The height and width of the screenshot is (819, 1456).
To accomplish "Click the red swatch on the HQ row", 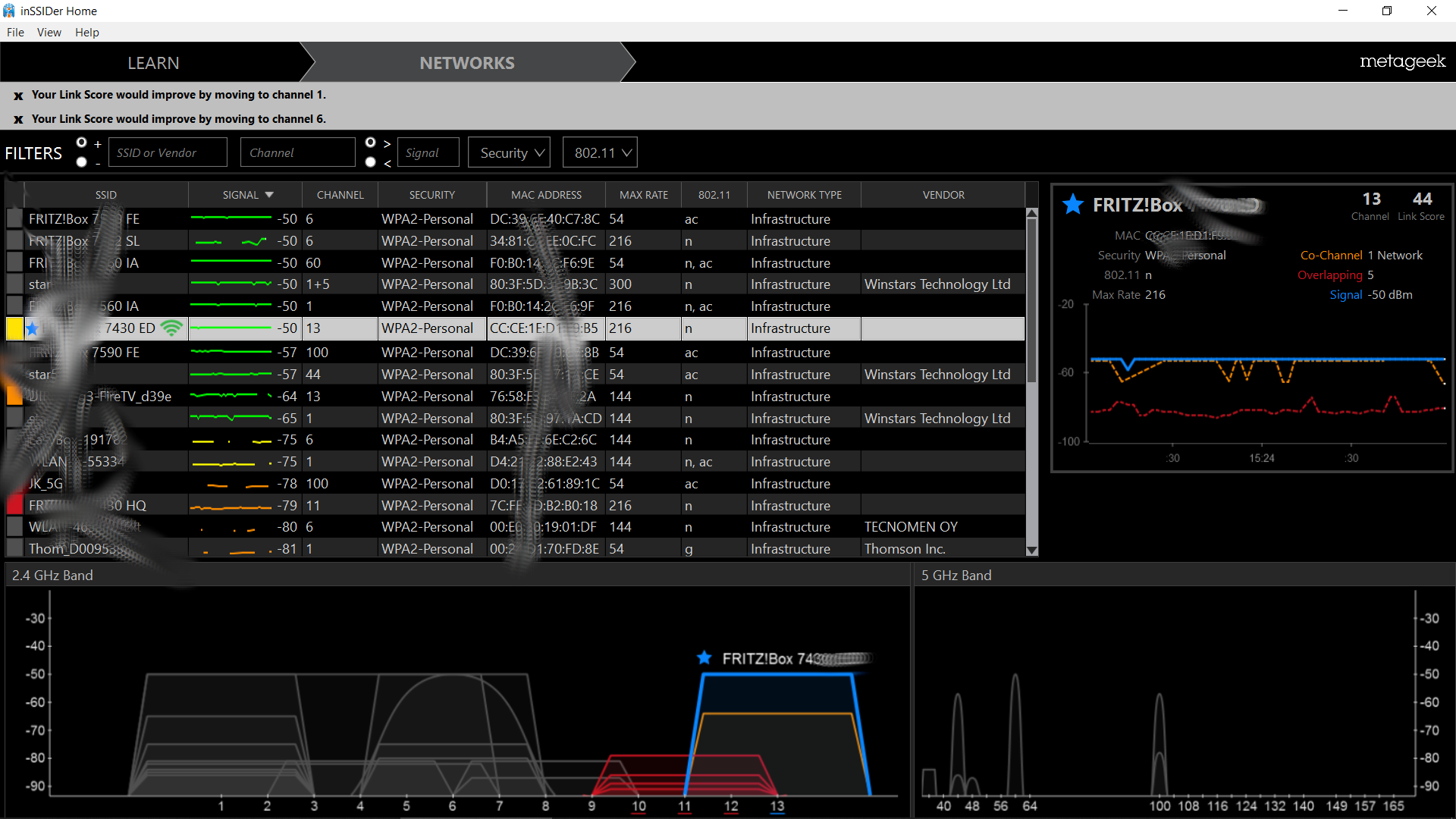I will pos(14,505).
